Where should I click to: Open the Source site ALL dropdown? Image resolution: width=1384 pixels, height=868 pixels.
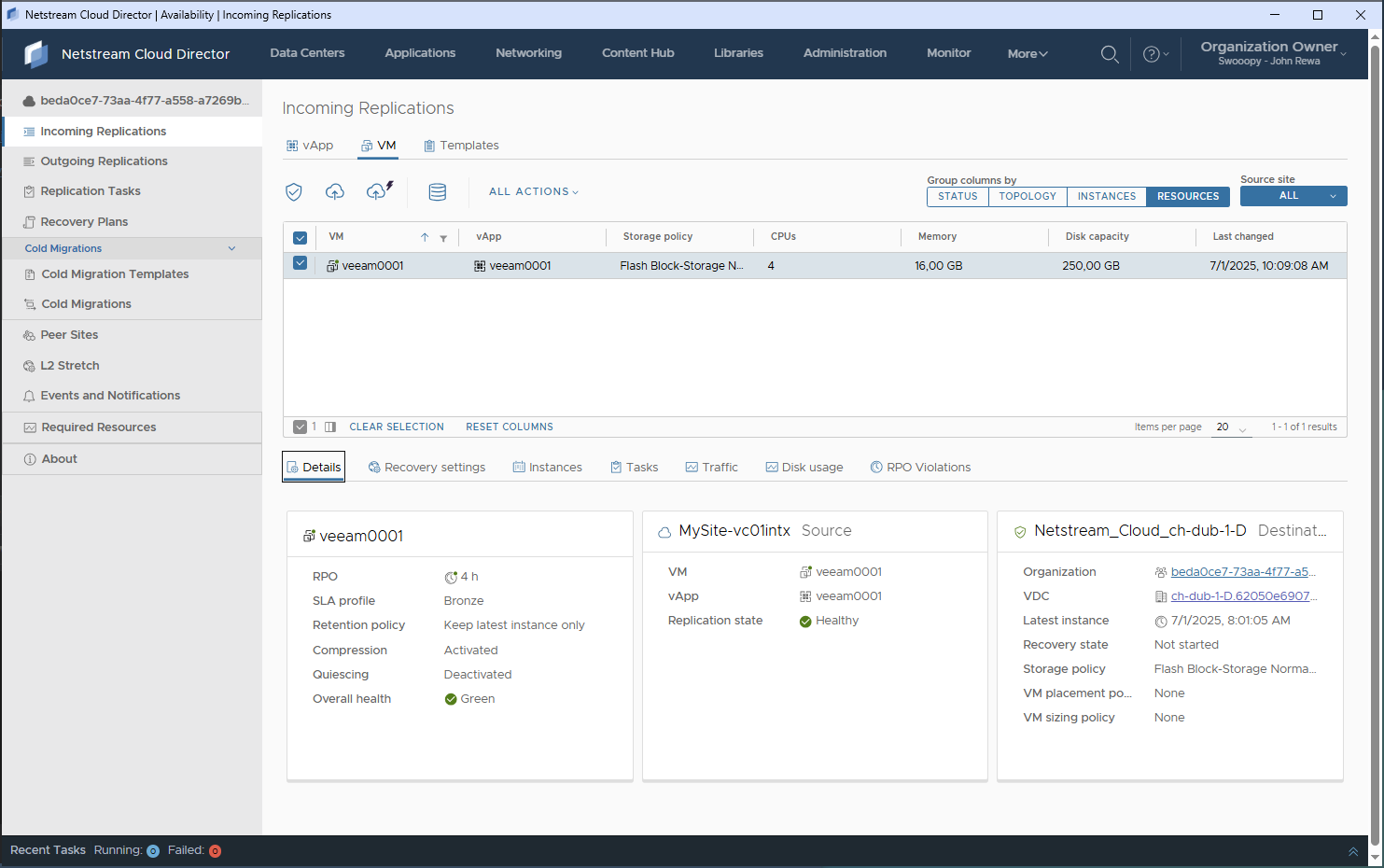point(1293,196)
